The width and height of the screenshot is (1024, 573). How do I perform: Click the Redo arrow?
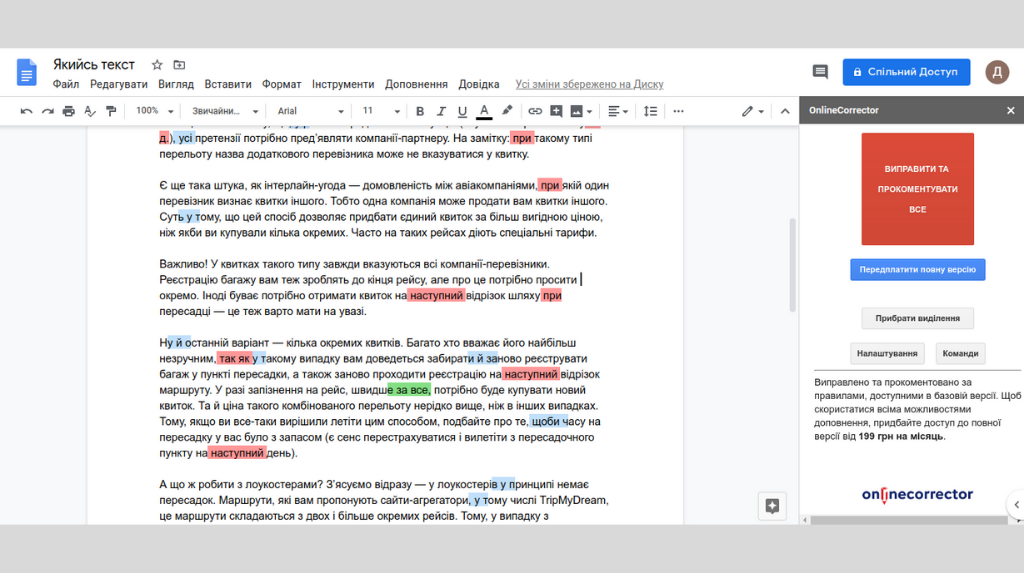pos(47,111)
